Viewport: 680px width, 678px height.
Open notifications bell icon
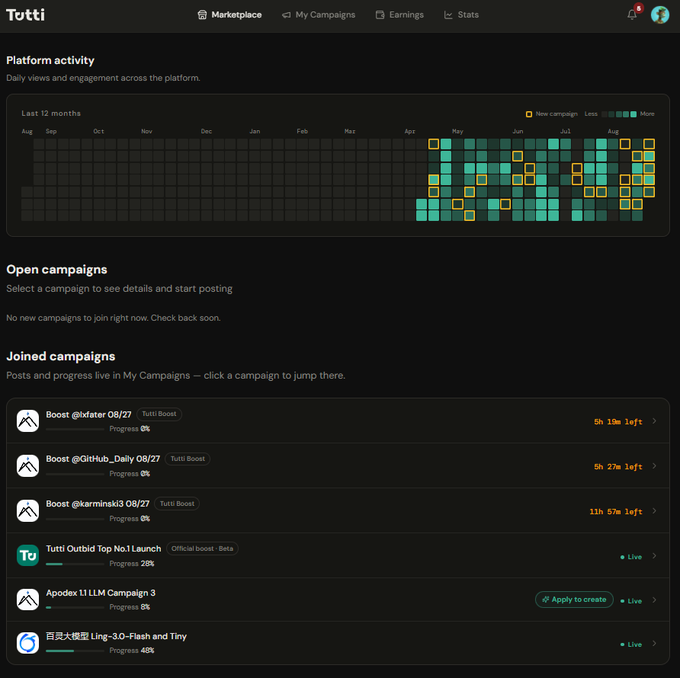[632, 15]
